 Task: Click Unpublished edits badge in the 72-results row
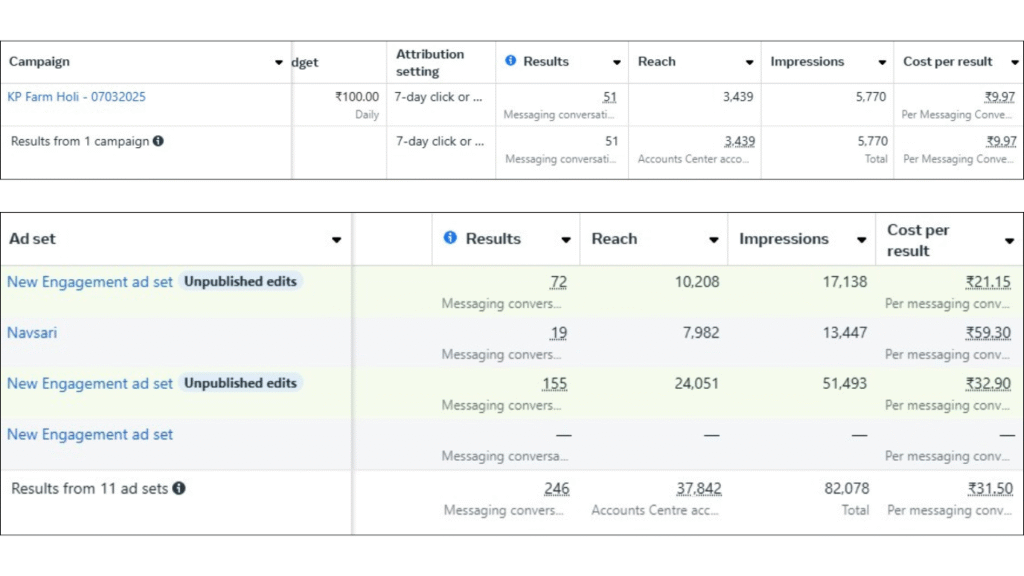[240, 282]
